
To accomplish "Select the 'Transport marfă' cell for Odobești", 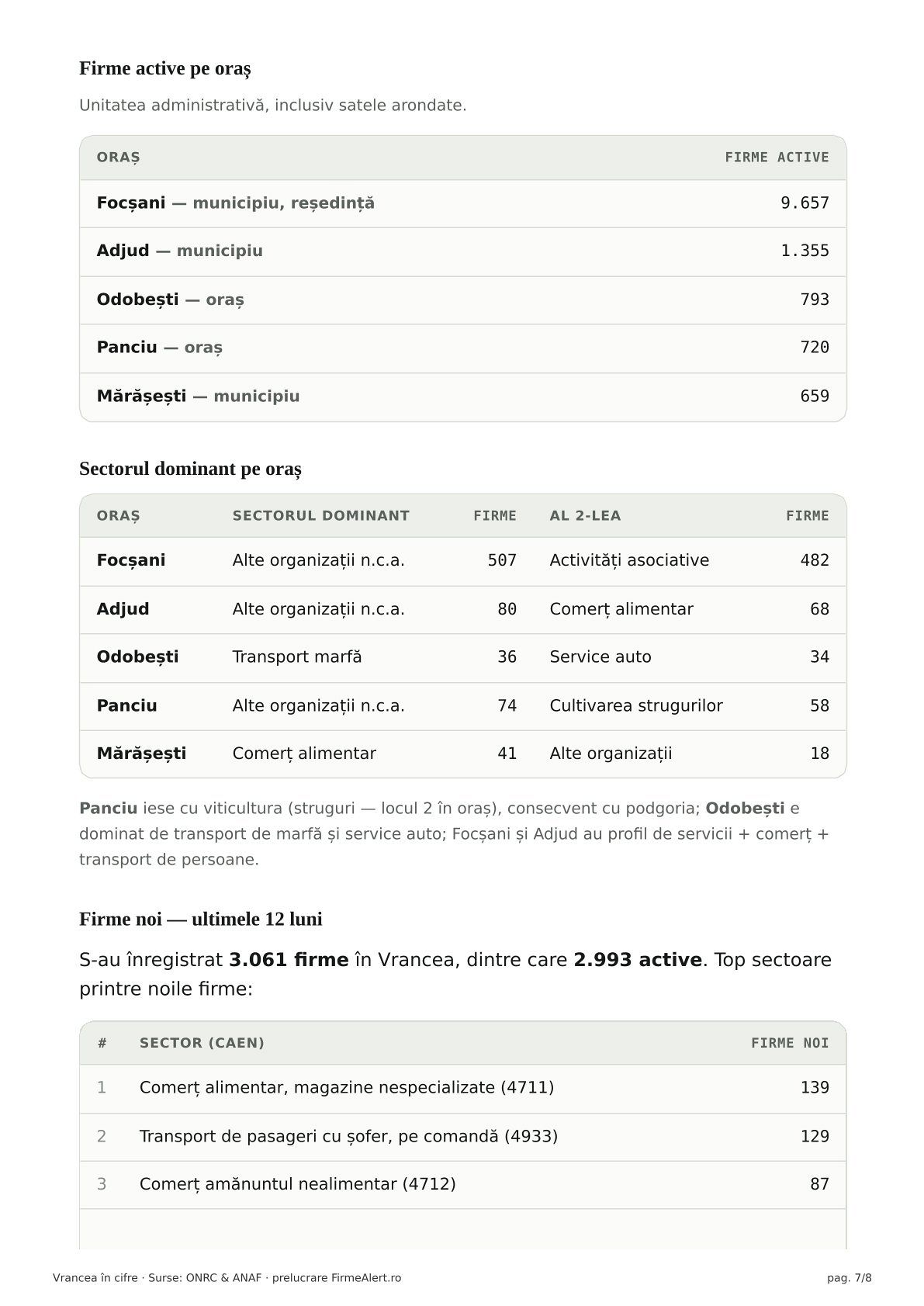I will click(297, 657).
